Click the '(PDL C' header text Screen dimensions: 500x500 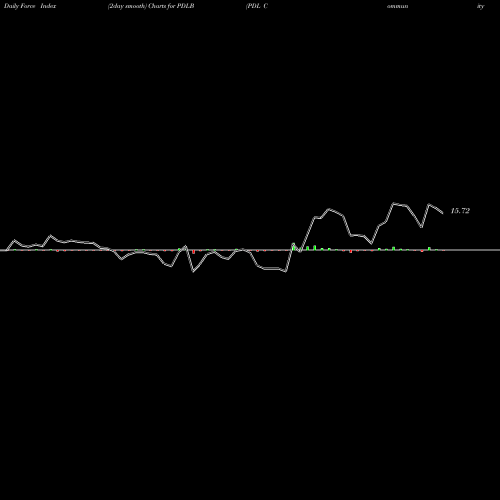coord(257,6)
